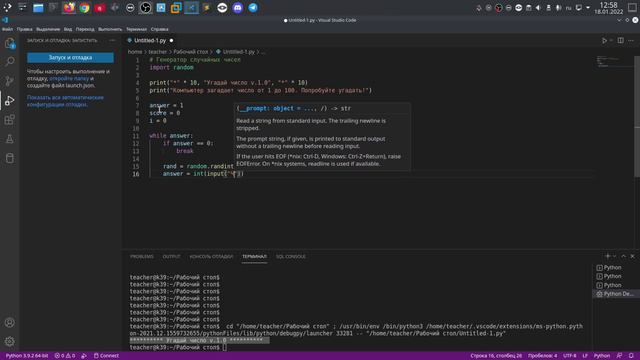Click Connect in the status bar
This screenshot has height=360, width=640.
106,356
